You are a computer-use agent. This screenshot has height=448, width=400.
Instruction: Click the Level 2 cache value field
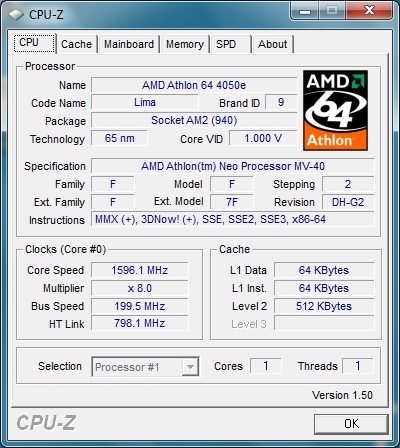324,306
